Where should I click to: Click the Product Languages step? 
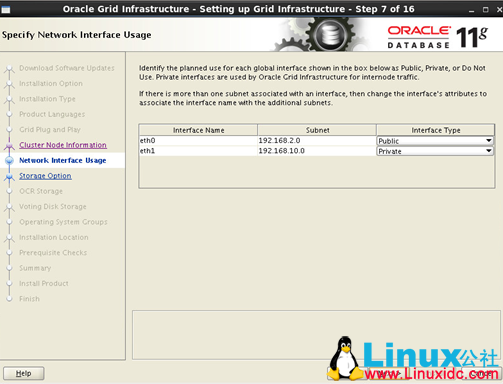(52, 114)
